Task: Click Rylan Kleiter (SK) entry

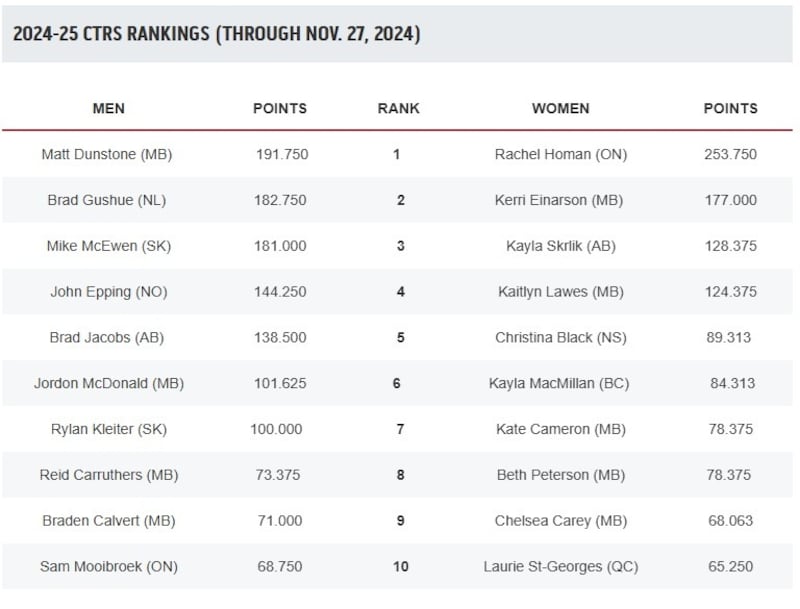Action: (x=109, y=429)
